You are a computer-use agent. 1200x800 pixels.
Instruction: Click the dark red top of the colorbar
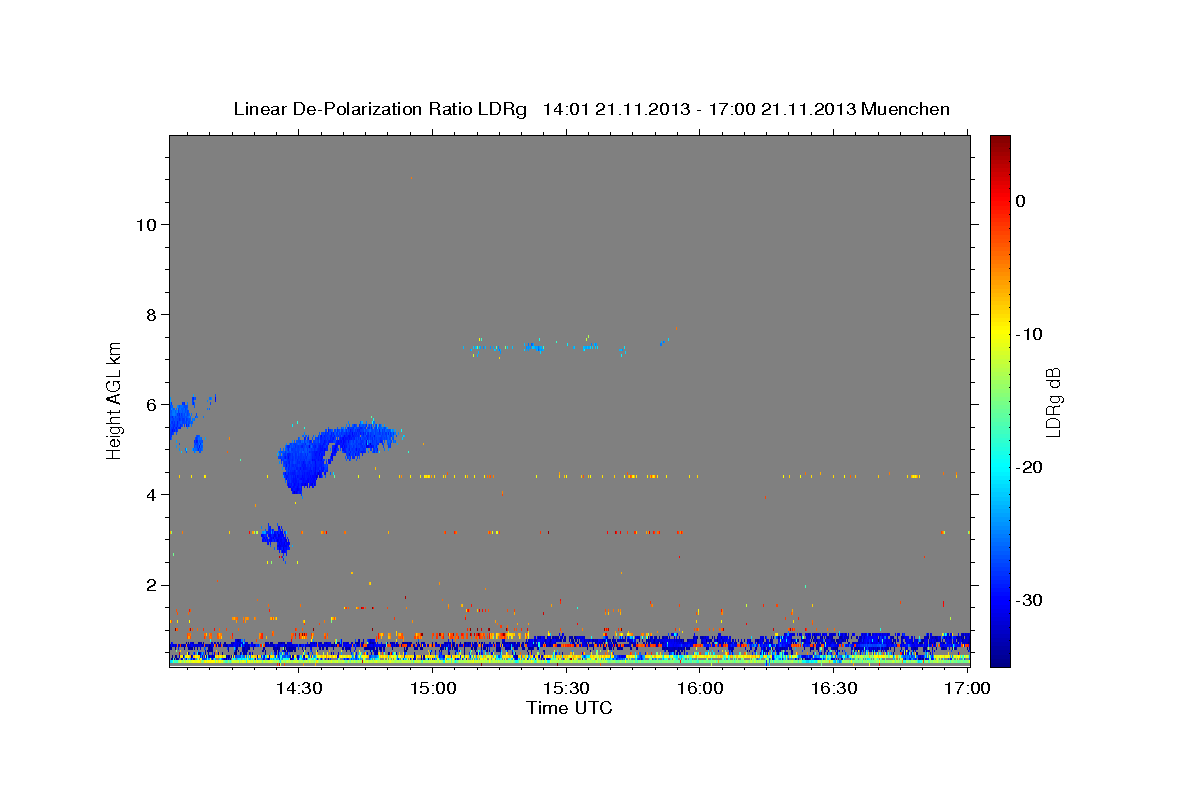click(1000, 143)
